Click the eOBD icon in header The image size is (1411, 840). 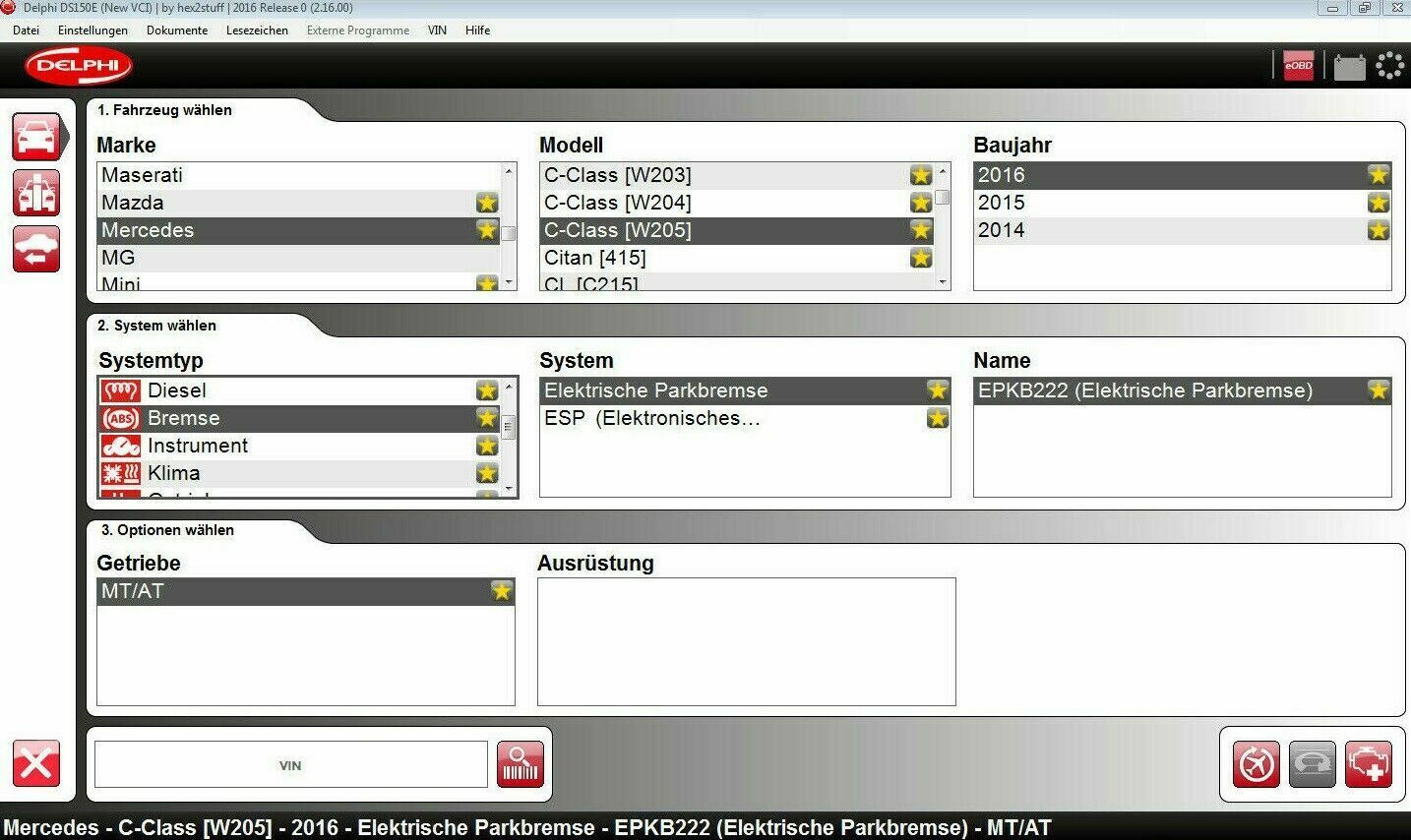tap(1299, 66)
